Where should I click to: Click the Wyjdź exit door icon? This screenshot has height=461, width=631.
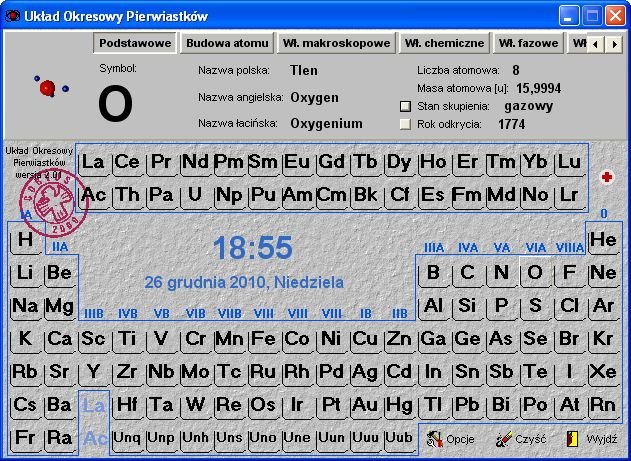click(573, 438)
